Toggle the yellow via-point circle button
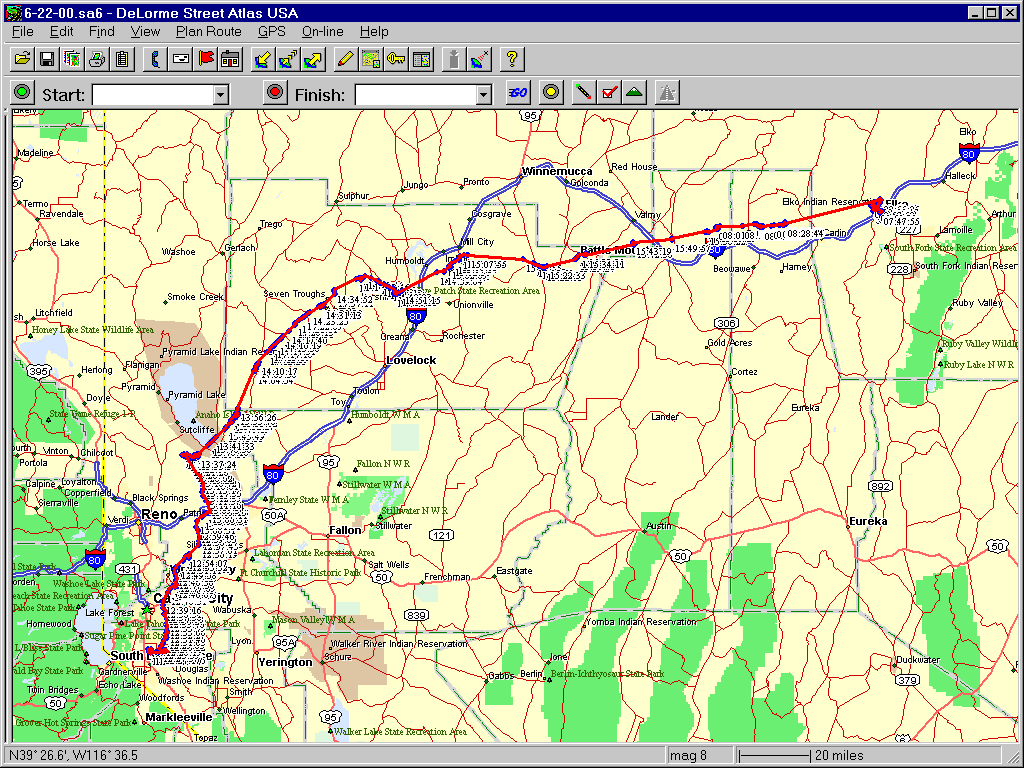 (x=550, y=93)
